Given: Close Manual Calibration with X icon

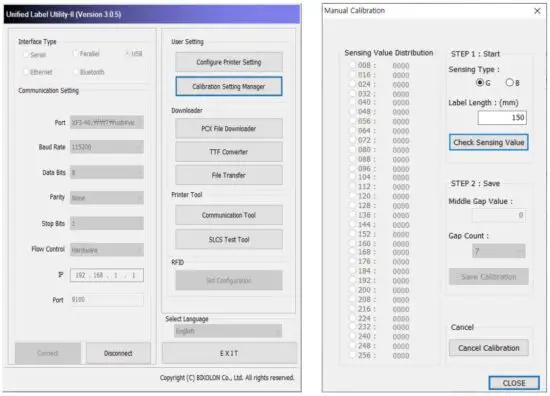Looking at the screenshot, I should click(537, 11).
